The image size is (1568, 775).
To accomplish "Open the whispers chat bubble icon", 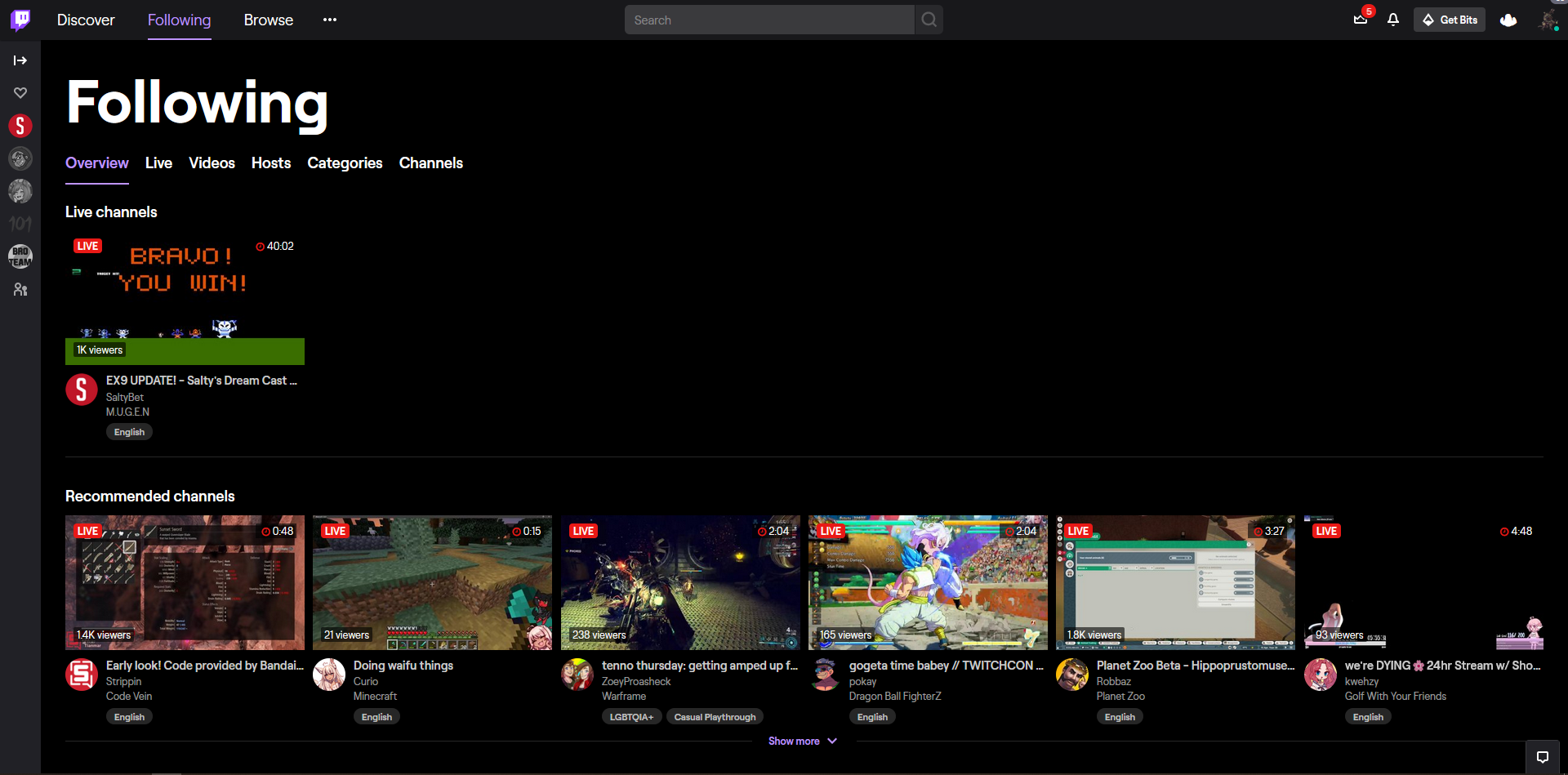I will (1543, 757).
